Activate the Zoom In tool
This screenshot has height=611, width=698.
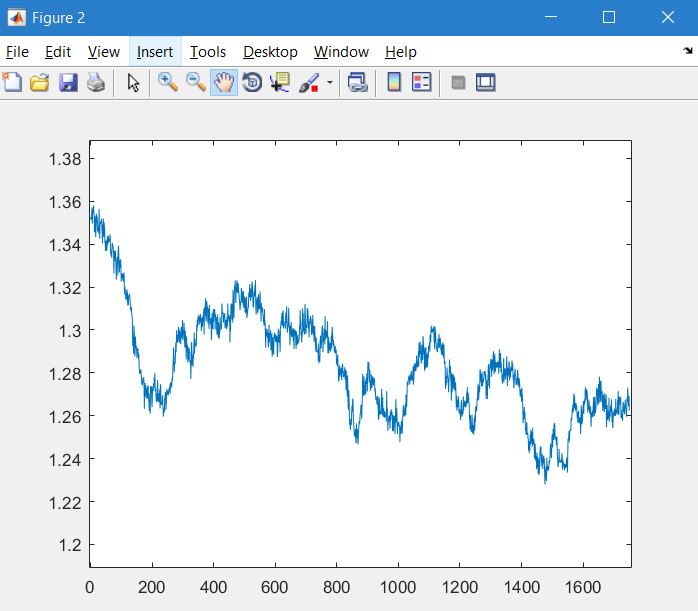tap(168, 82)
